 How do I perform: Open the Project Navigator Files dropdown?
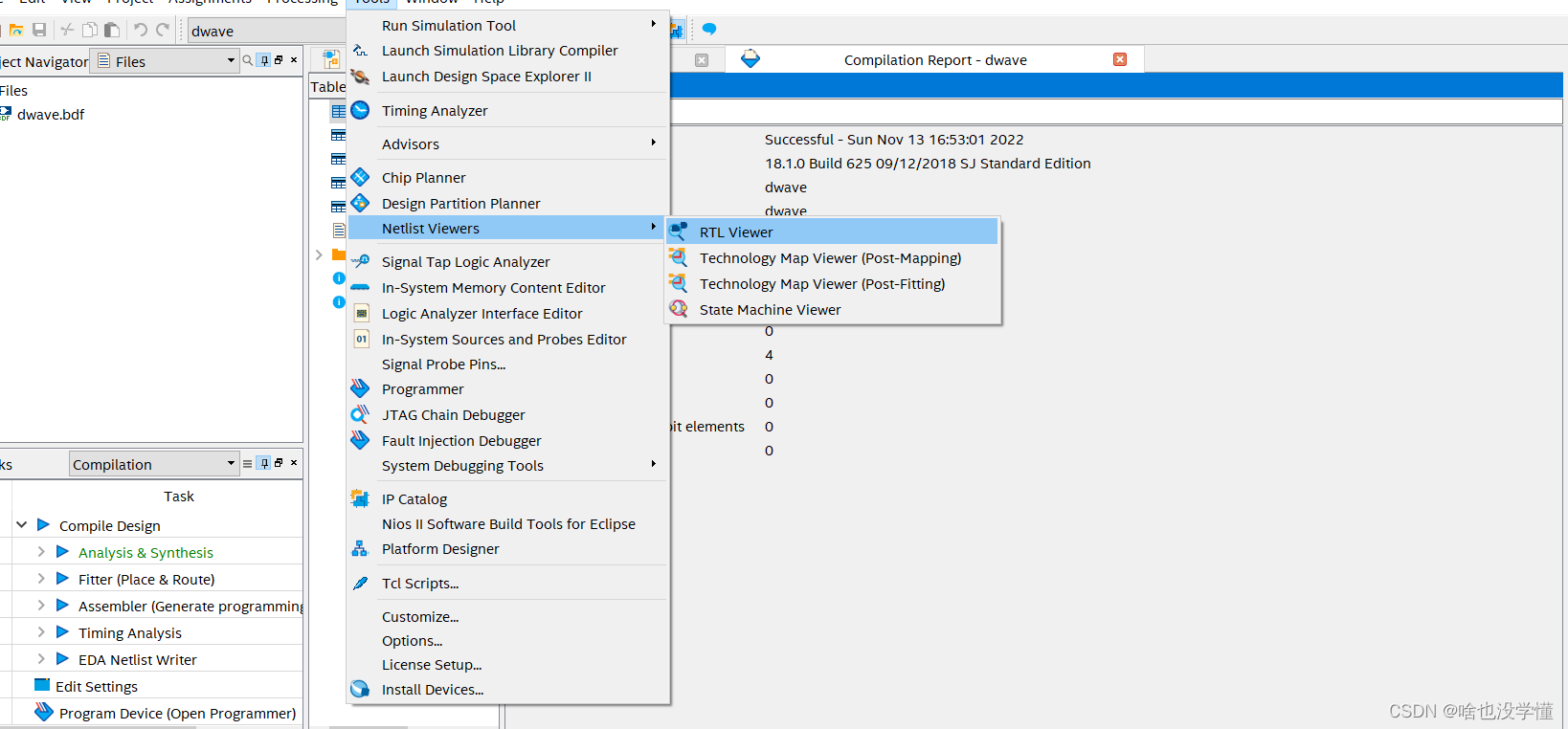(165, 61)
